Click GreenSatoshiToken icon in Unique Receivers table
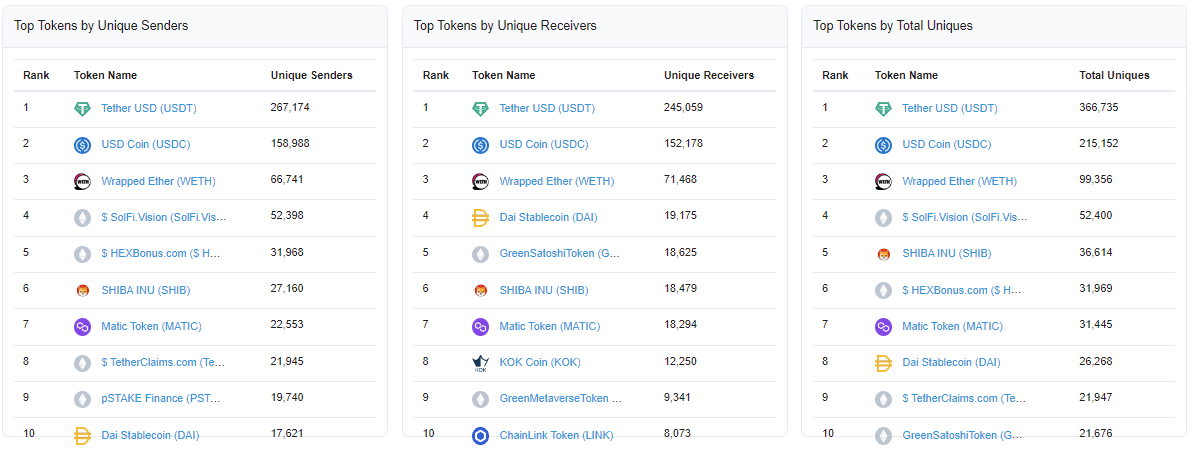 [x=480, y=254]
